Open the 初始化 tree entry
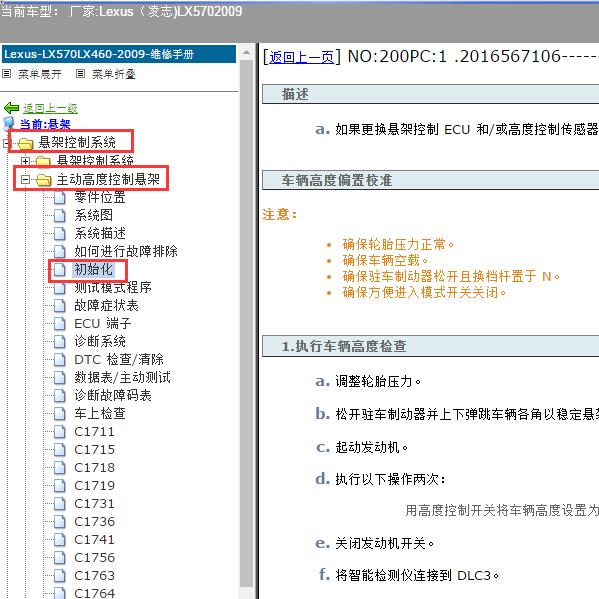This screenshot has height=599, width=599. (x=94, y=270)
